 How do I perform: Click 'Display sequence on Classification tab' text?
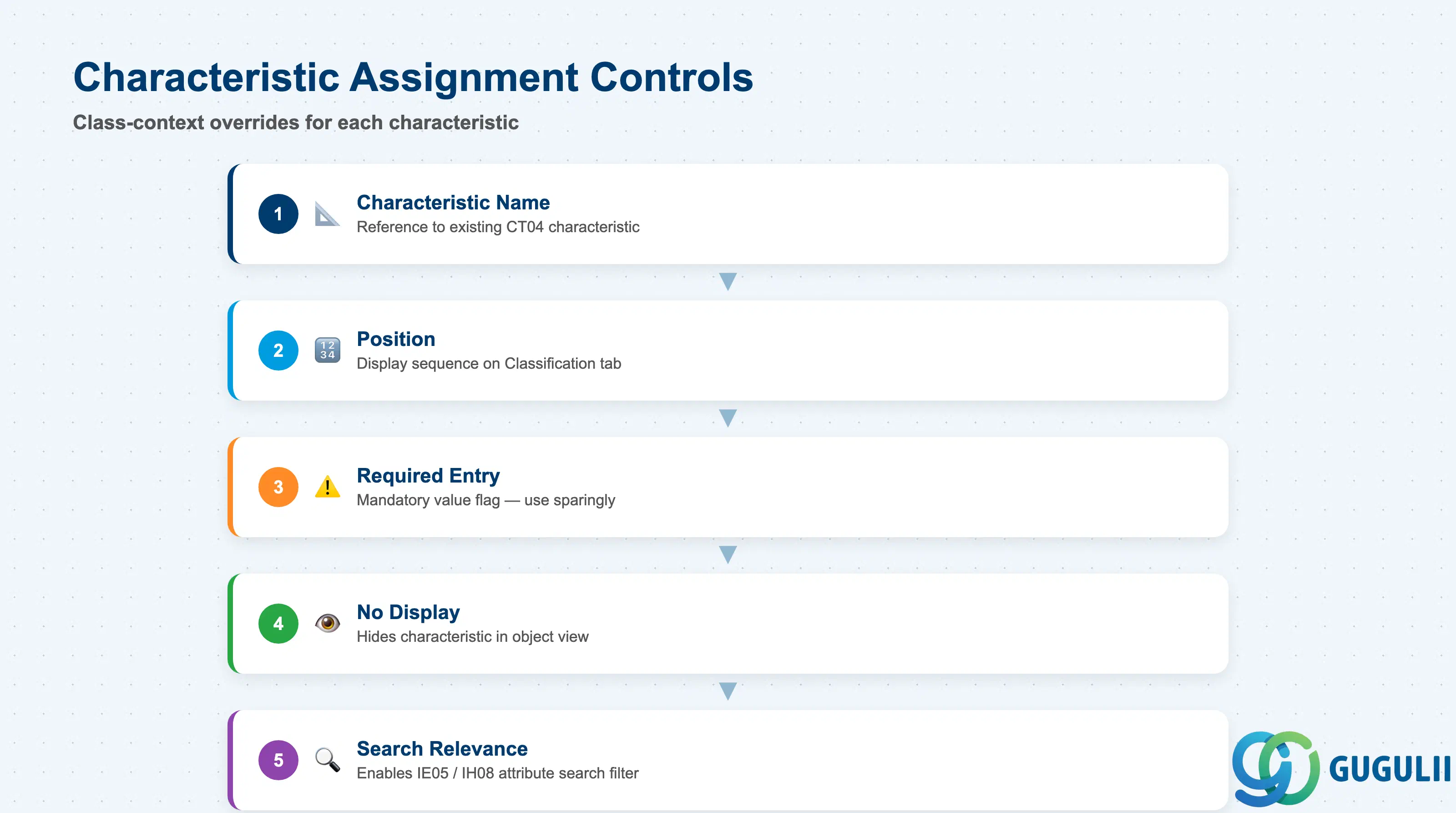[489, 364]
